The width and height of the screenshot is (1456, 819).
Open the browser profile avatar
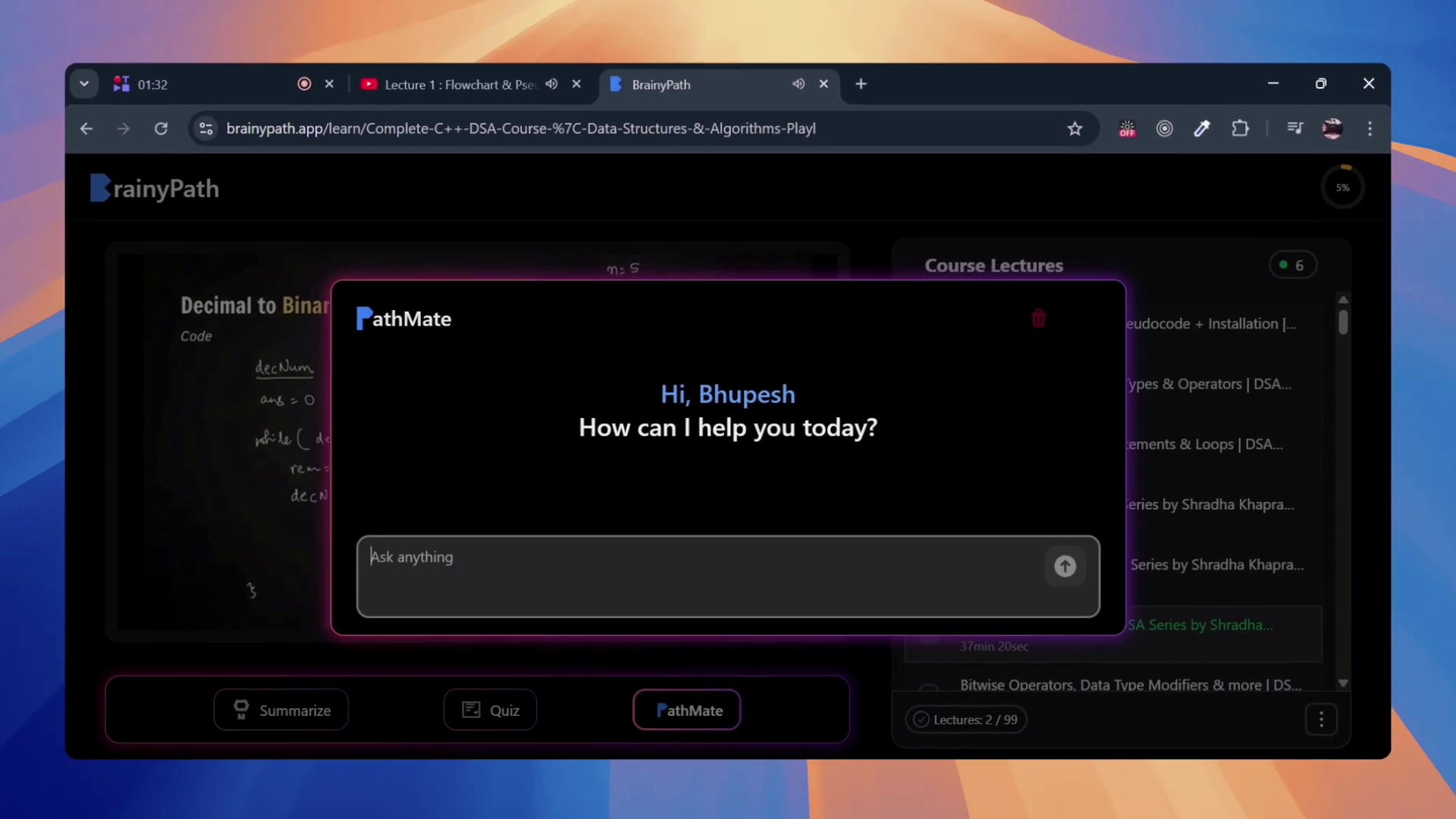[1332, 129]
